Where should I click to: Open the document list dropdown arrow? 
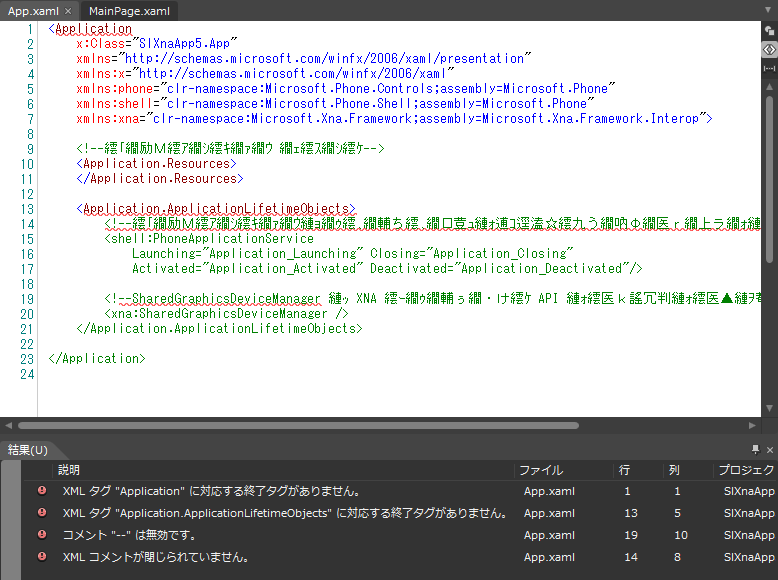point(768,10)
